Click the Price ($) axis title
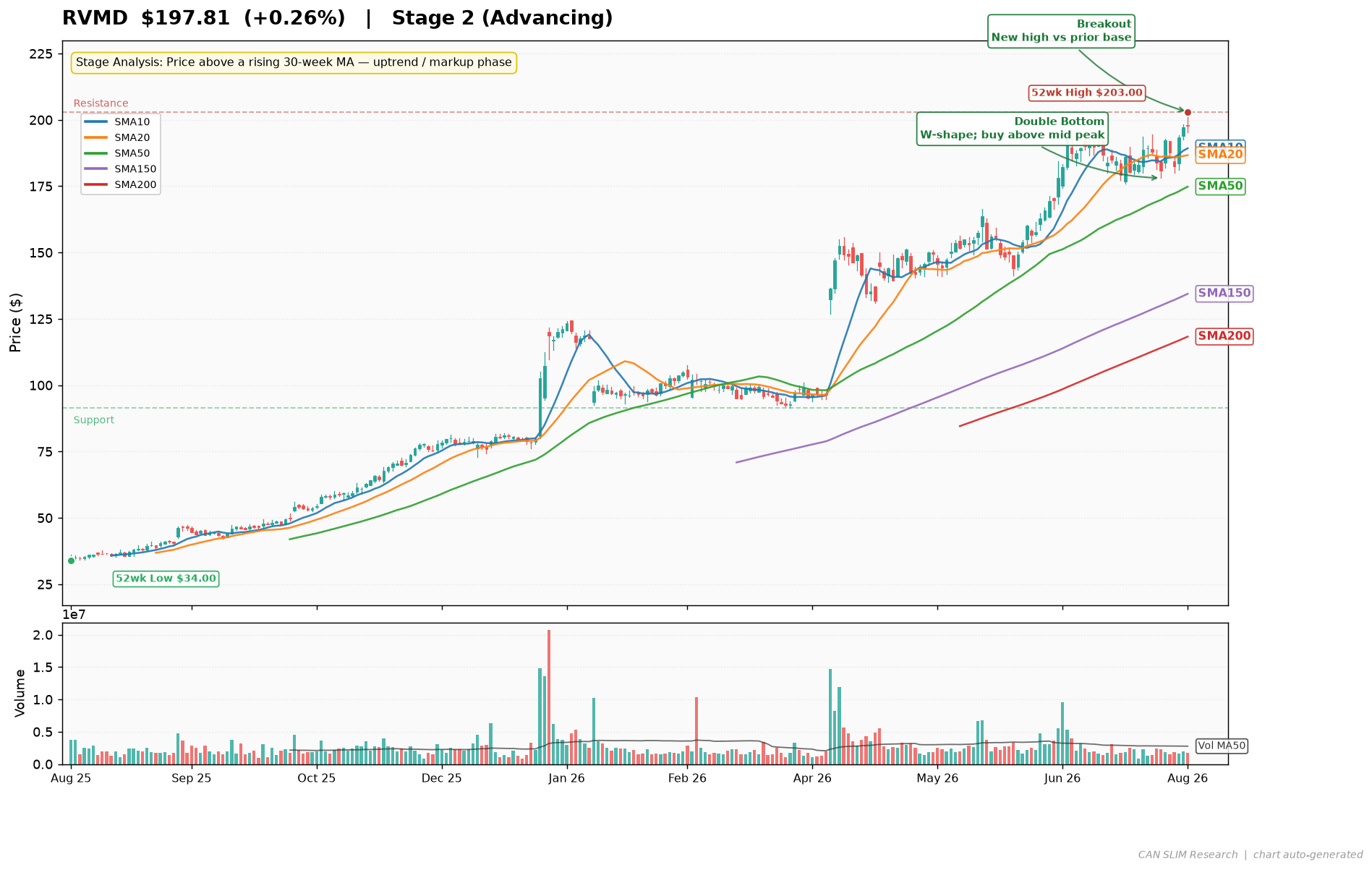 16,323
